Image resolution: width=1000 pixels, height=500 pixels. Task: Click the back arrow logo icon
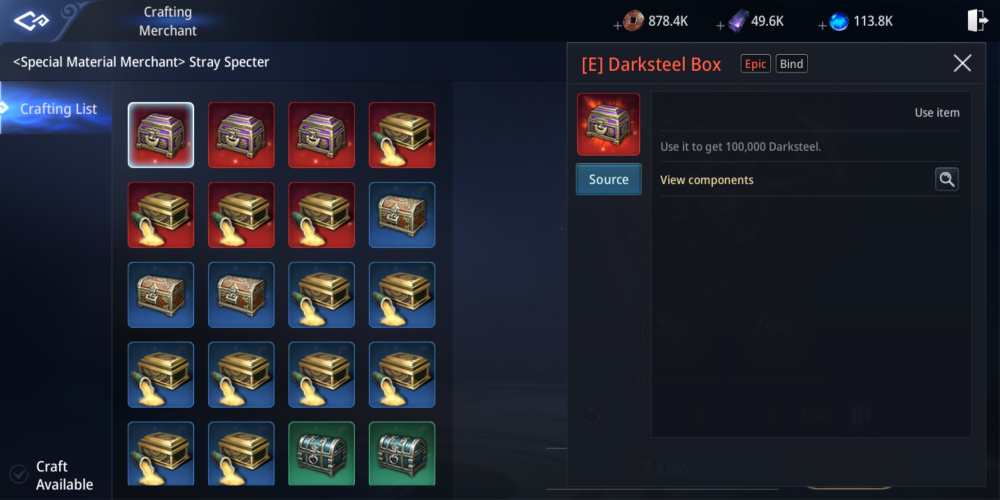[x=31, y=21]
